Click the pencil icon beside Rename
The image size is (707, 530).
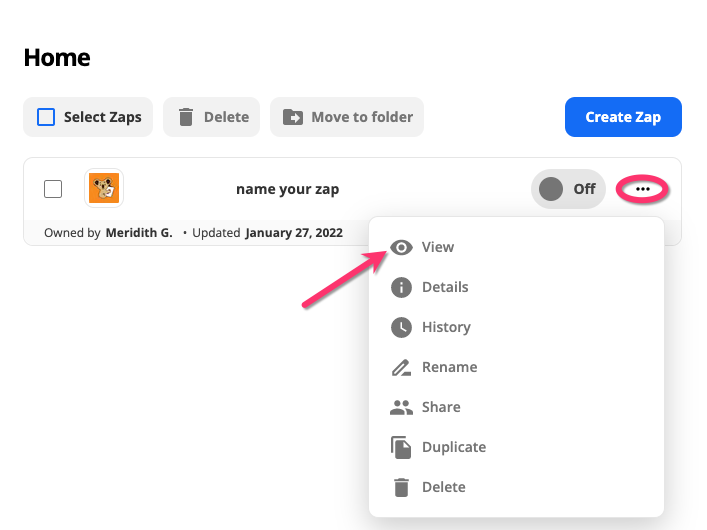[401, 367]
